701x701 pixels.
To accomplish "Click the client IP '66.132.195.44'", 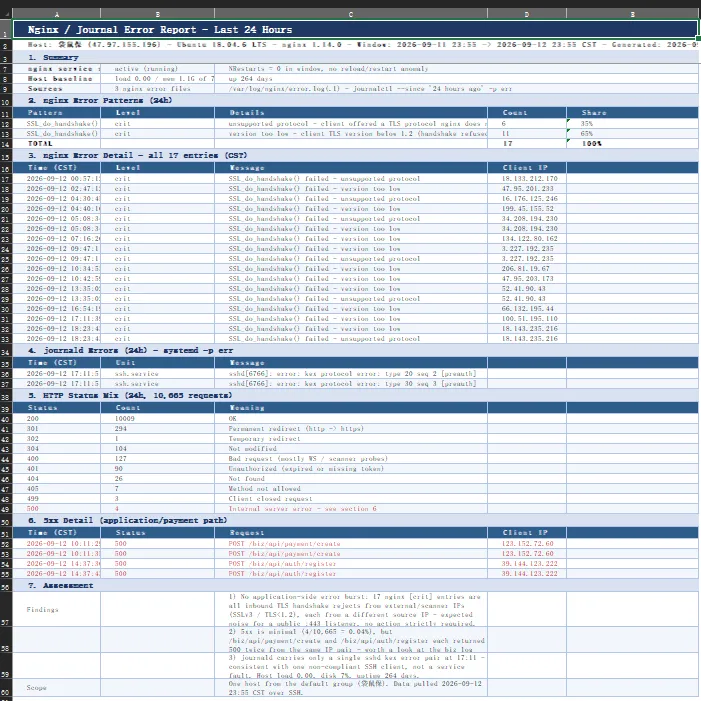I will coord(527,308).
